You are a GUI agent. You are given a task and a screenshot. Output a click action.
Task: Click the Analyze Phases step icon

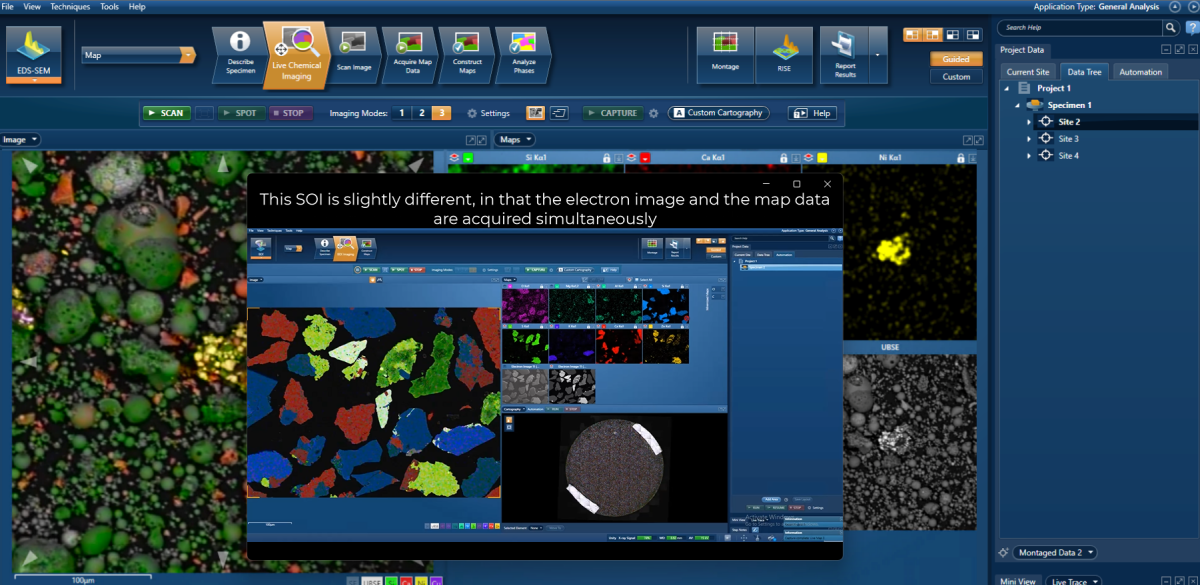[x=524, y=52]
